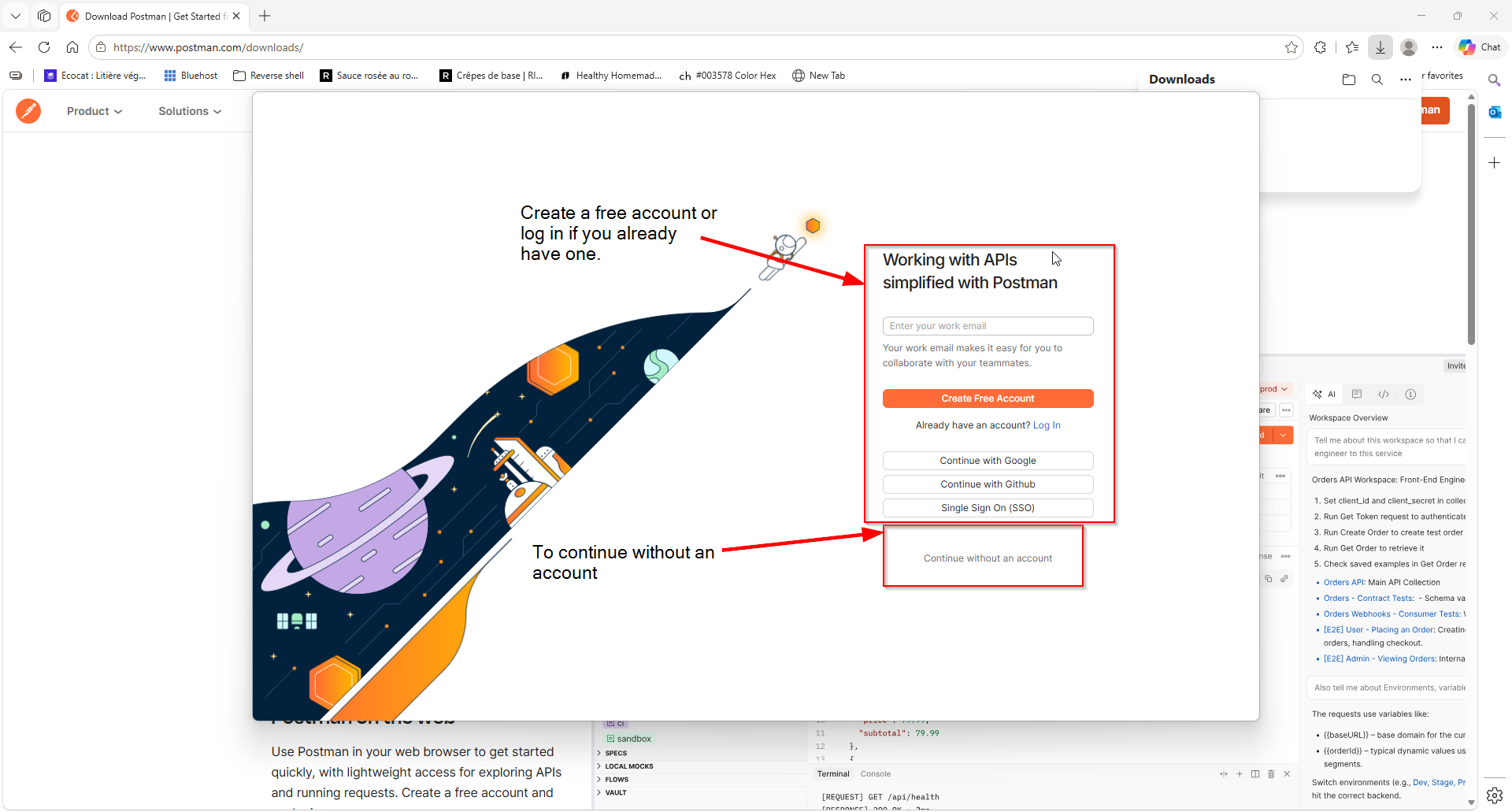This screenshot has width=1512, height=812.
Task: Open the info icon in Postman panel
Action: tap(1410, 394)
